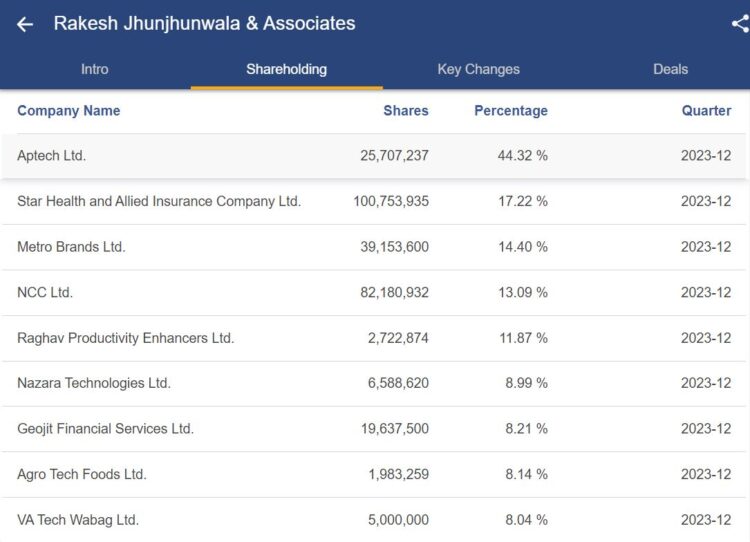Switch to the Key Changes tab

point(478,69)
